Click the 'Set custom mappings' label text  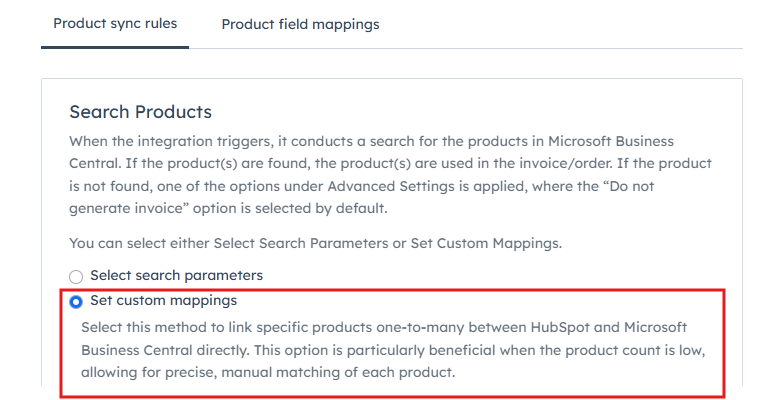click(164, 301)
